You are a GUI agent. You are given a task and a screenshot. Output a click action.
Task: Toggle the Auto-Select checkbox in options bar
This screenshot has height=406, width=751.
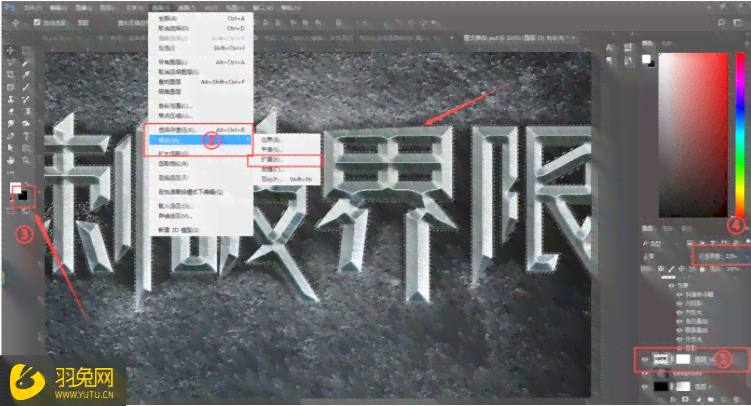pyautogui.click(x=37, y=23)
